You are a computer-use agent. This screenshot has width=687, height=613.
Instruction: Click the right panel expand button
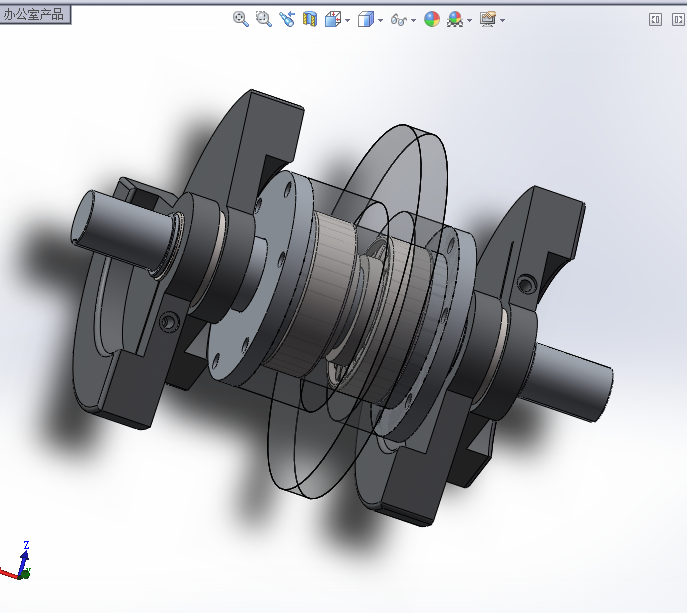(677, 19)
